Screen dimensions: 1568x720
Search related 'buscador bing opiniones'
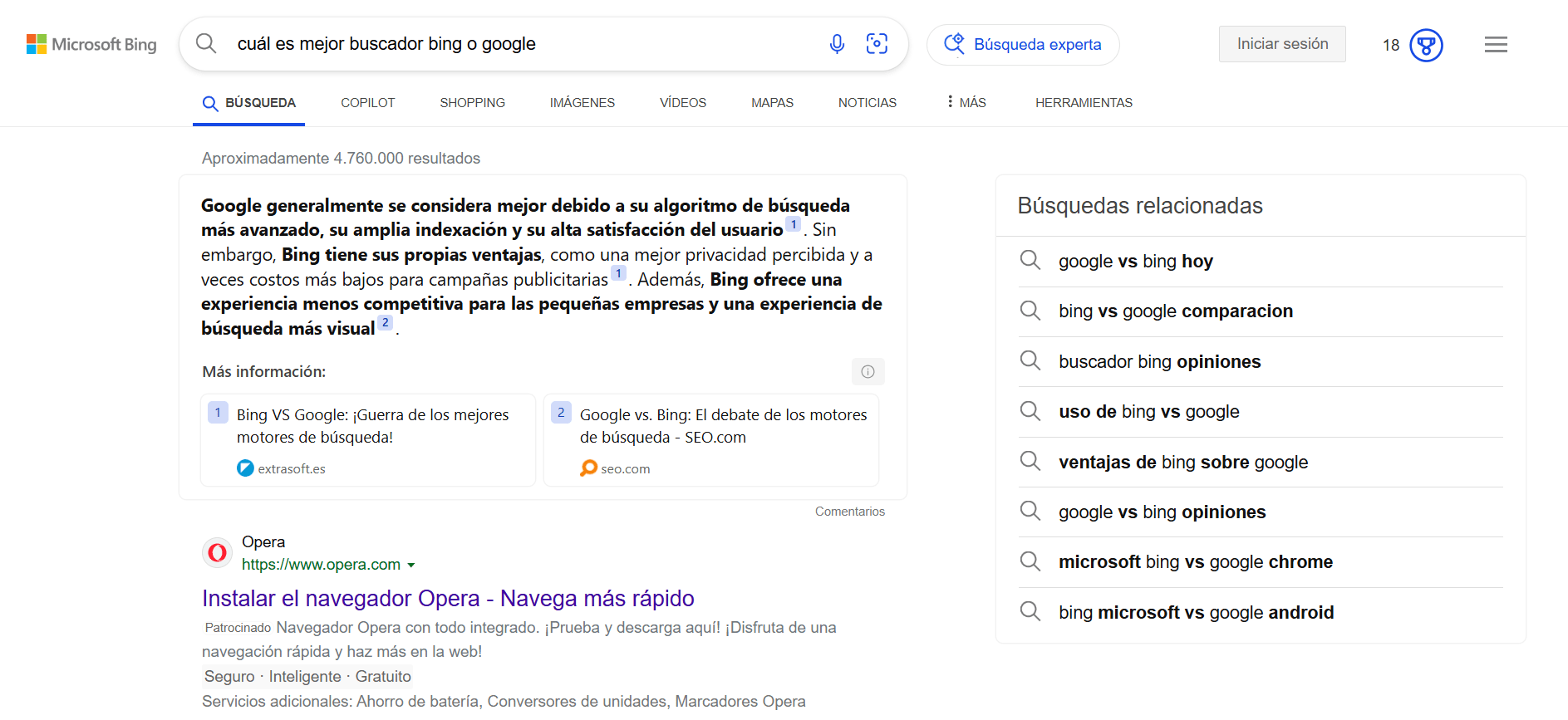1261,362
